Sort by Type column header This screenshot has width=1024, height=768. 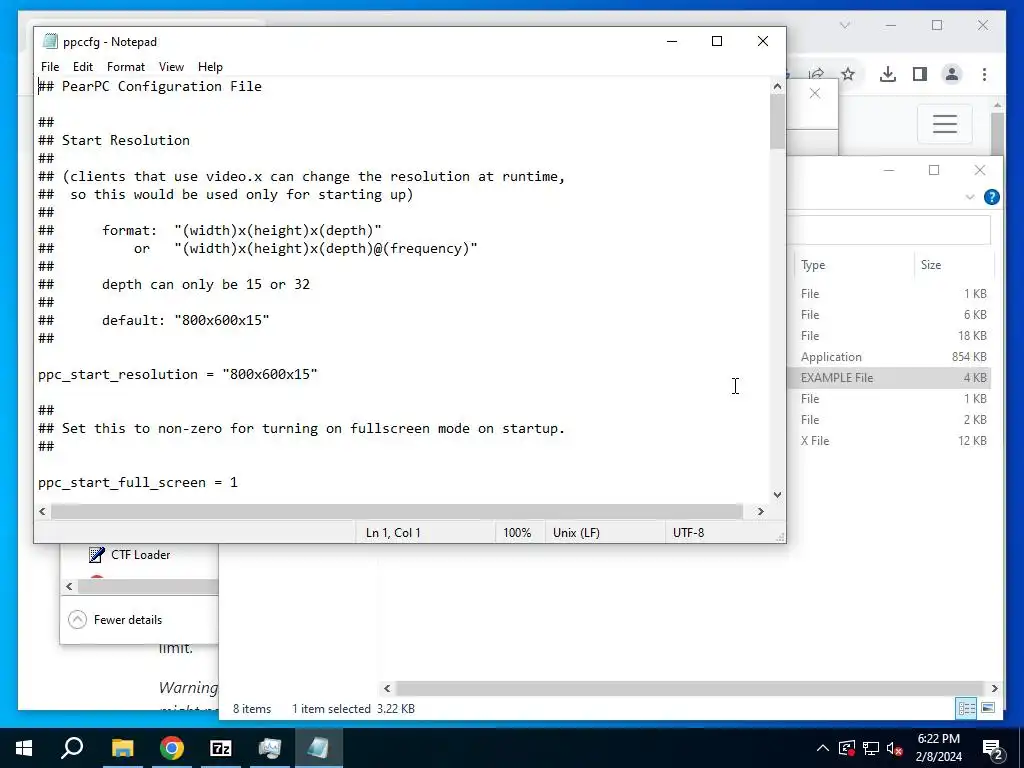click(813, 264)
